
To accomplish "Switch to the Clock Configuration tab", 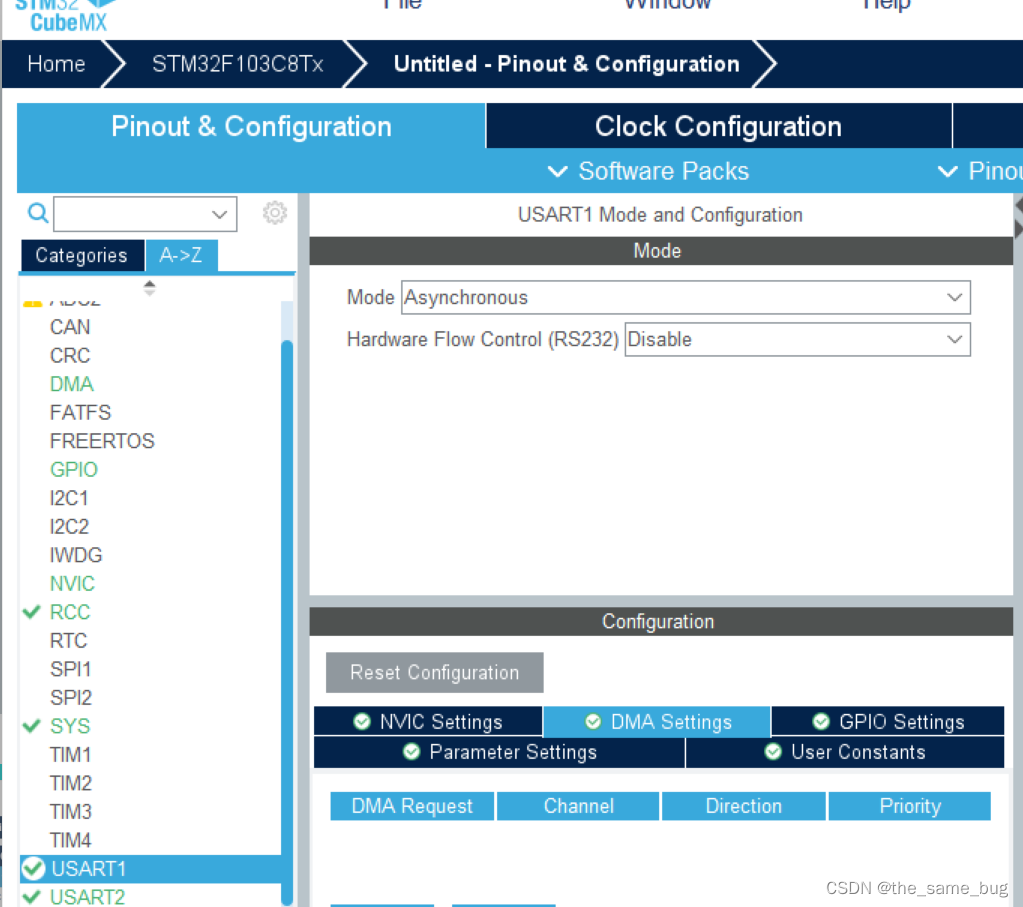I will click(x=718, y=126).
